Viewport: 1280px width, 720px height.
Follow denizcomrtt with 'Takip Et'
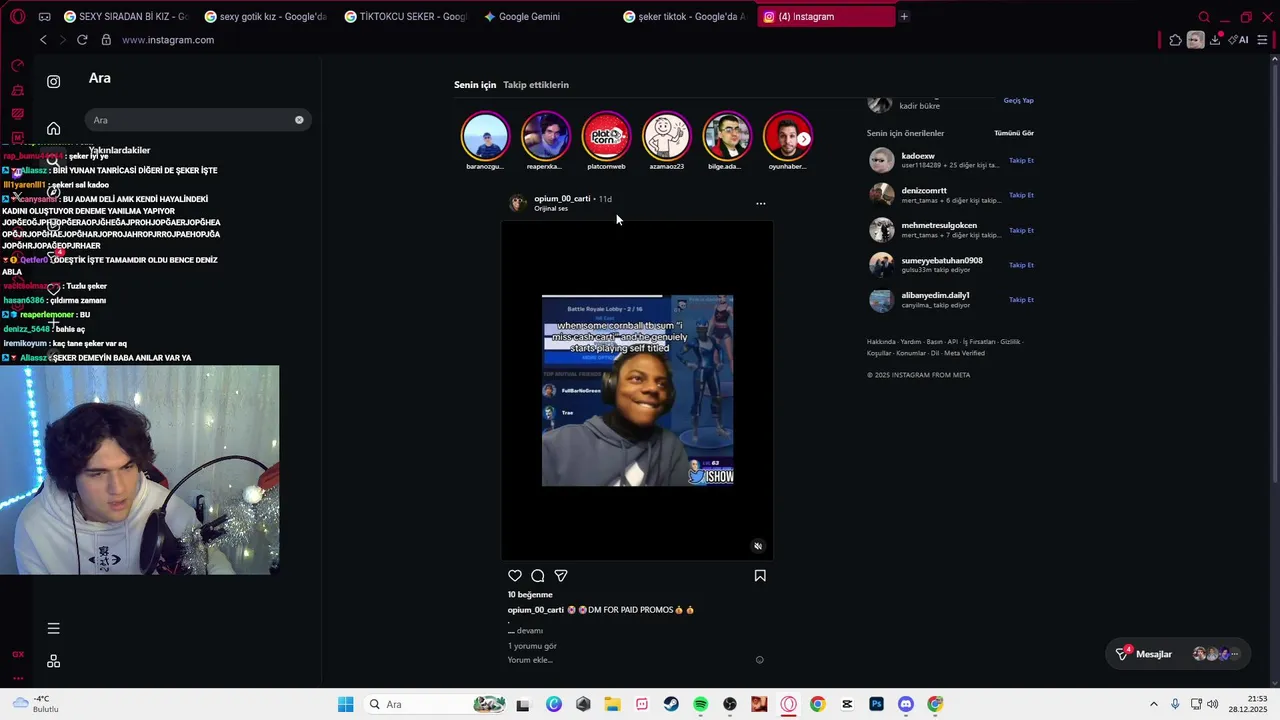[x=1021, y=195]
